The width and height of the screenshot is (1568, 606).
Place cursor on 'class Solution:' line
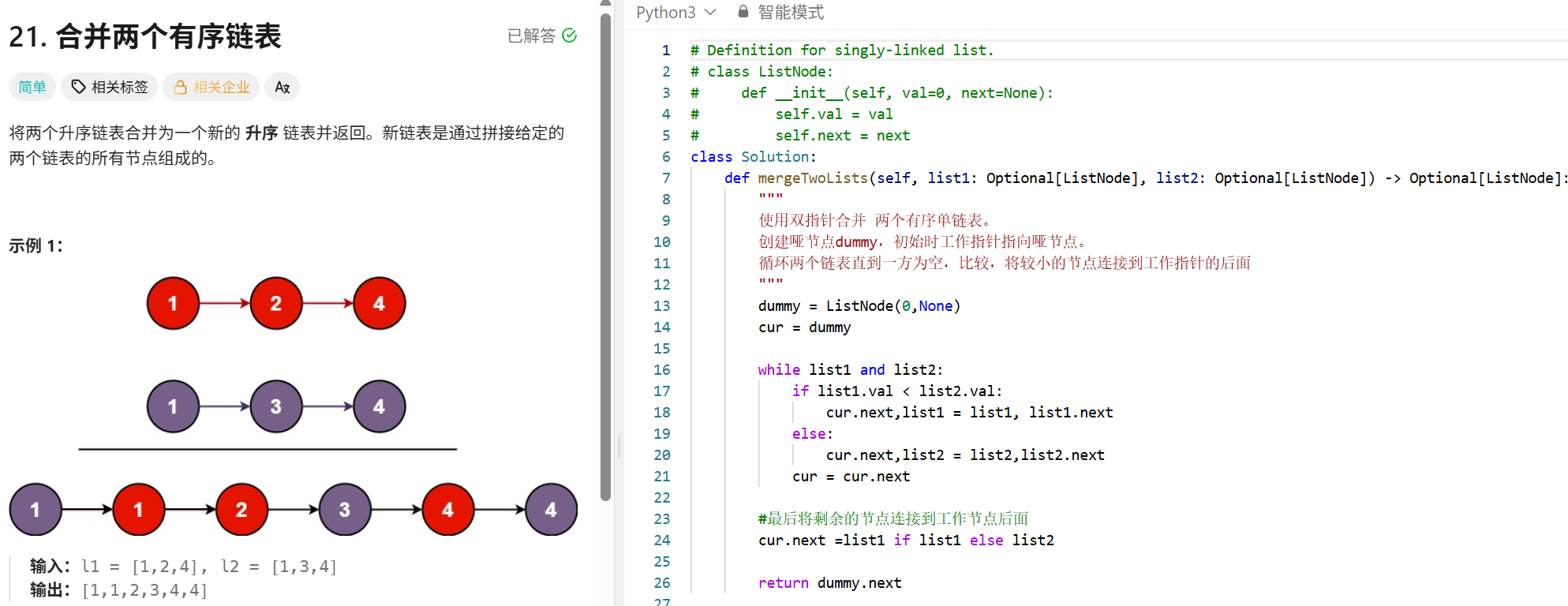point(754,157)
